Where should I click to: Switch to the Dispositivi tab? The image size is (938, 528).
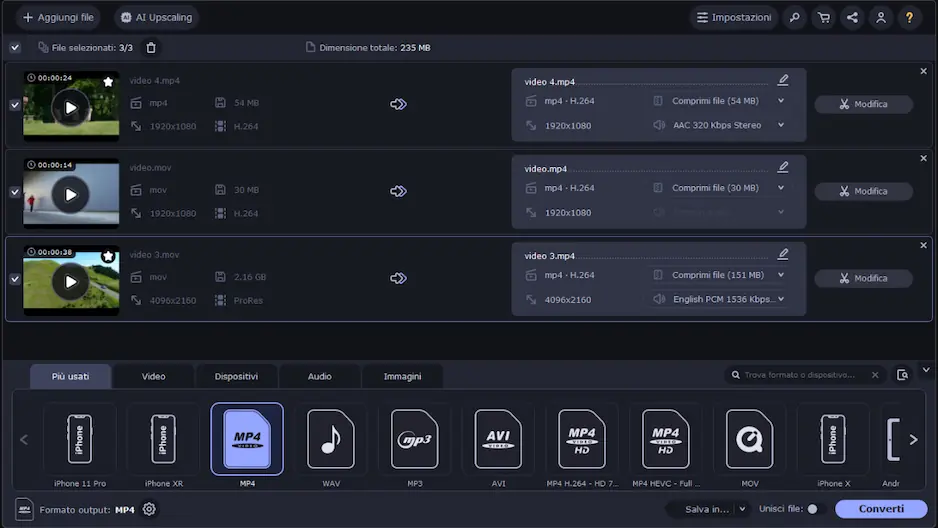click(x=236, y=376)
